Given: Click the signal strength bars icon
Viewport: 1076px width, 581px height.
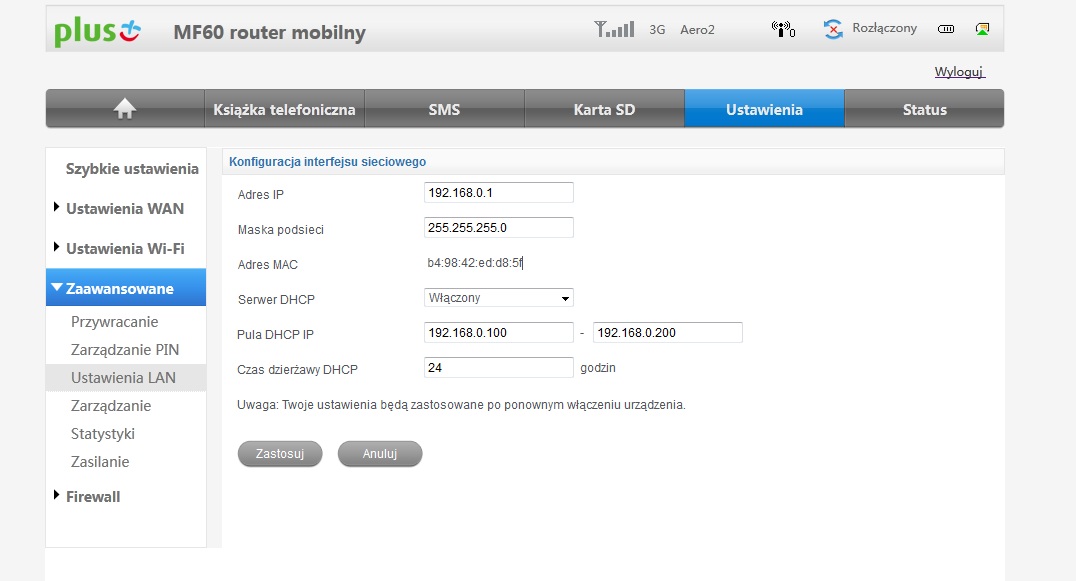Looking at the screenshot, I should 614,29.
